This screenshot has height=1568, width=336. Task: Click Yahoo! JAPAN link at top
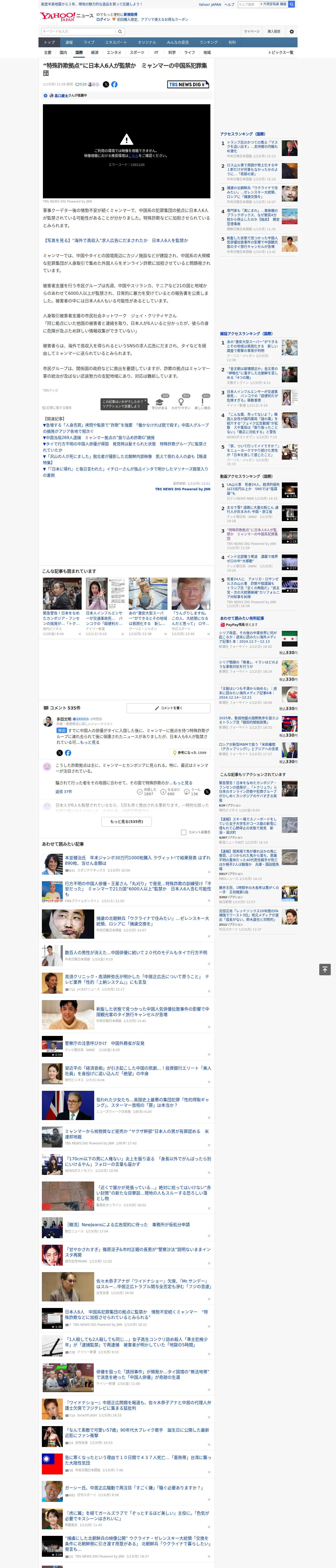tap(210, 4)
